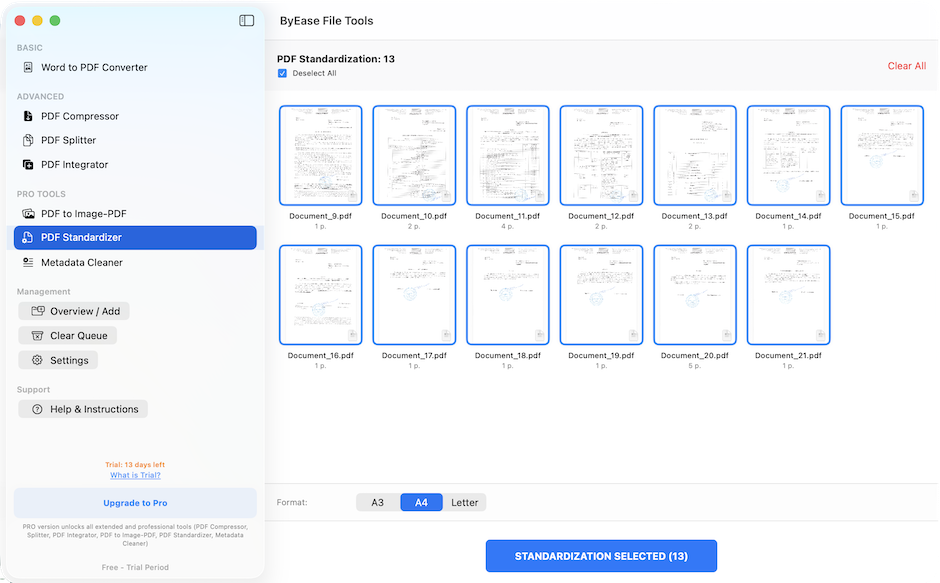Click the file badge on Document_21.pdf thumbnail
This screenshot has height=583, width=940.
click(x=821, y=335)
